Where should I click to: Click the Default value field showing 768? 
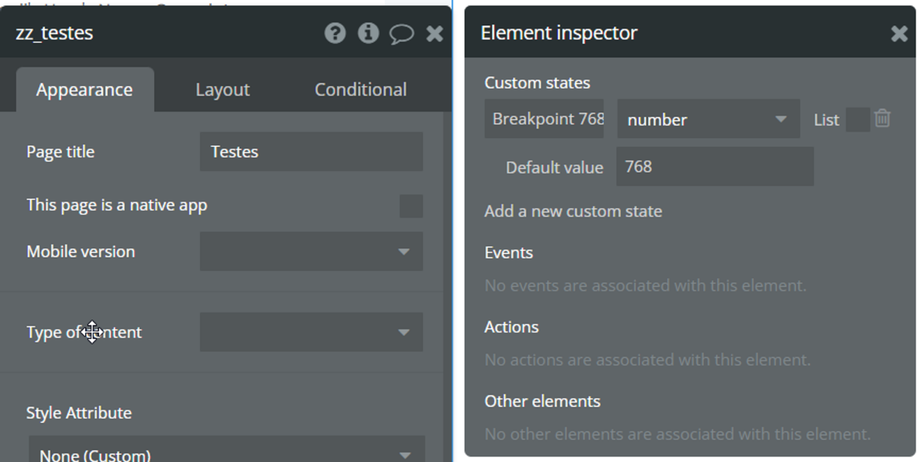point(714,167)
